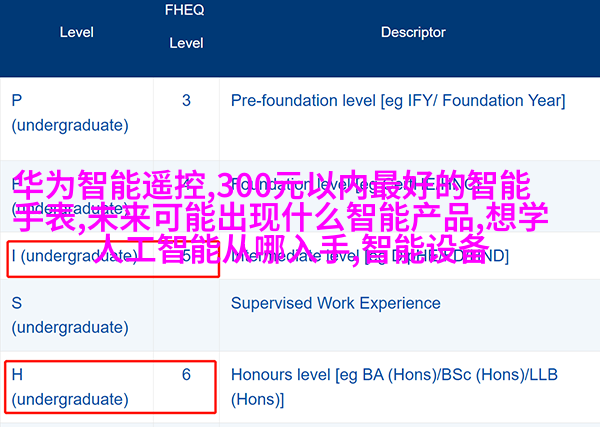Click the pink overlay text second line
This screenshot has width=600, height=427.
pyautogui.click(x=281, y=218)
